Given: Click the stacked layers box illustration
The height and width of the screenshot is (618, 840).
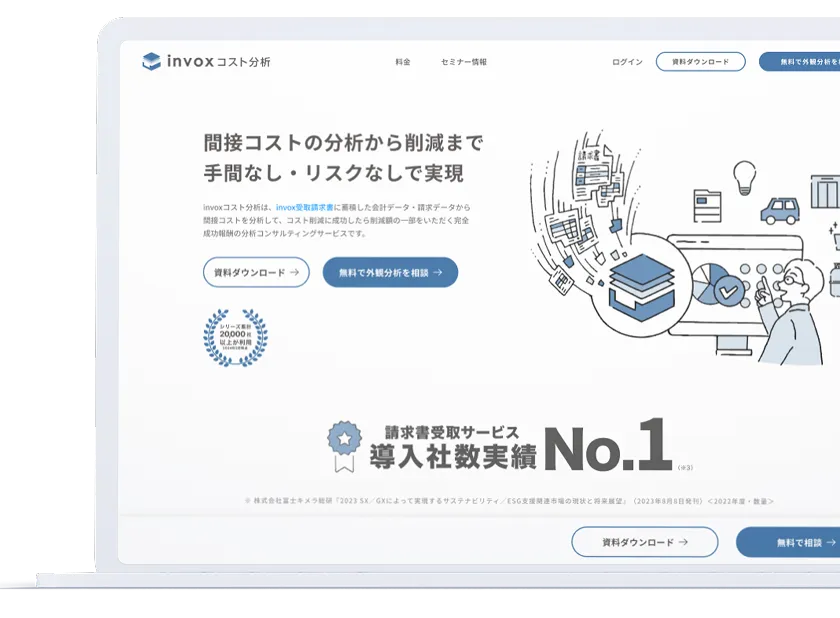Looking at the screenshot, I should coord(641,288).
